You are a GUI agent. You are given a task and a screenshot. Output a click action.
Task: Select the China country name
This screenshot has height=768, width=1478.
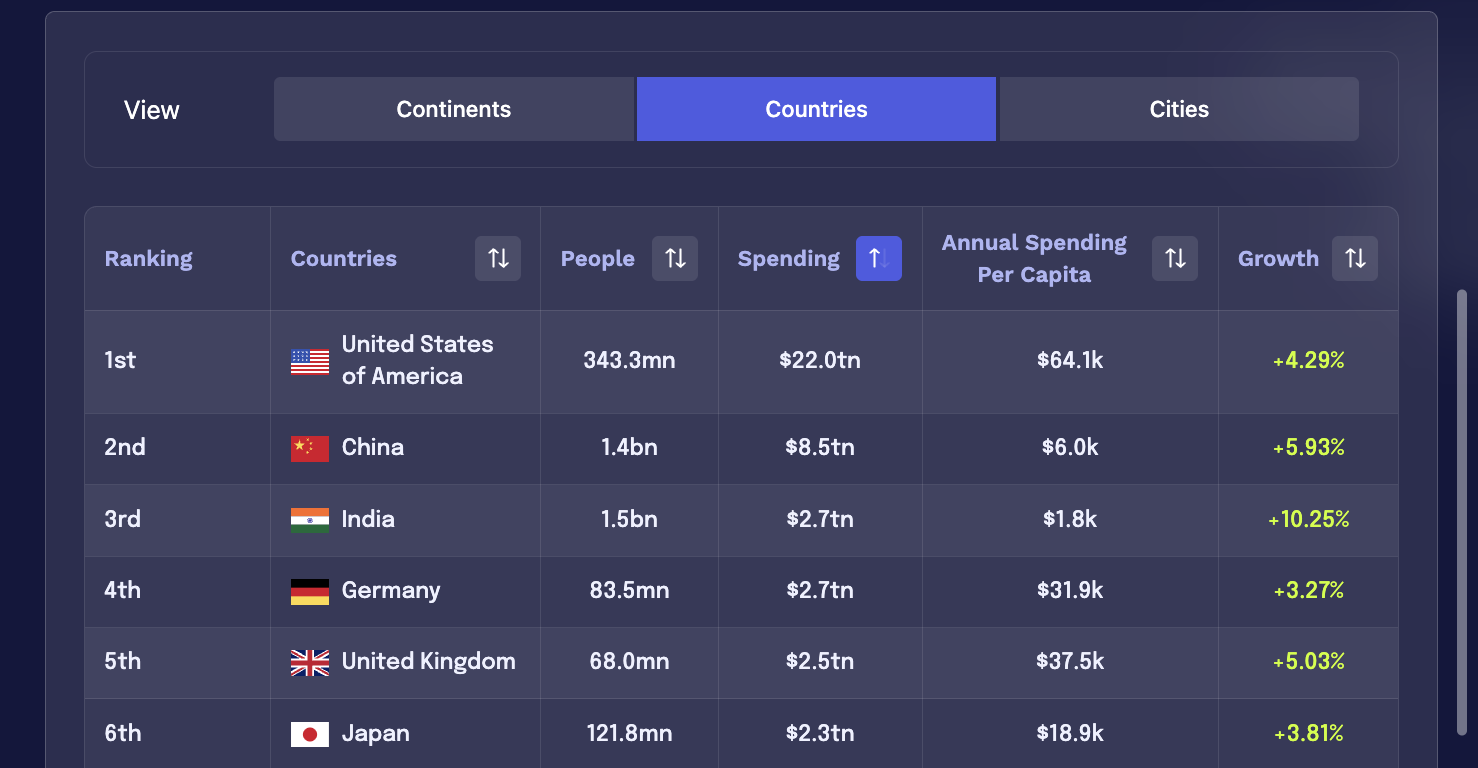pos(373,447)
